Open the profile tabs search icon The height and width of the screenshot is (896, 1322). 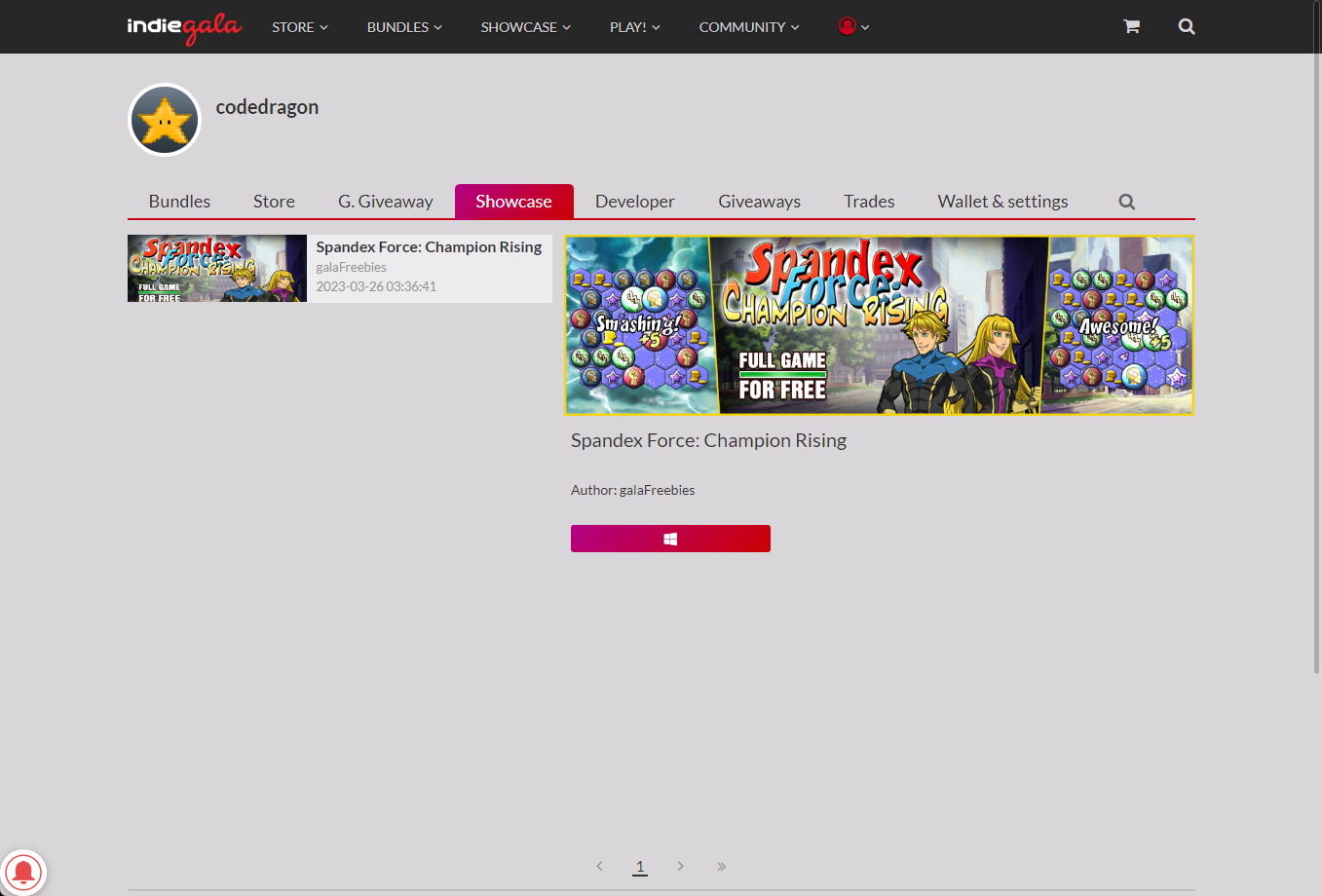(x=1127, y=202)
